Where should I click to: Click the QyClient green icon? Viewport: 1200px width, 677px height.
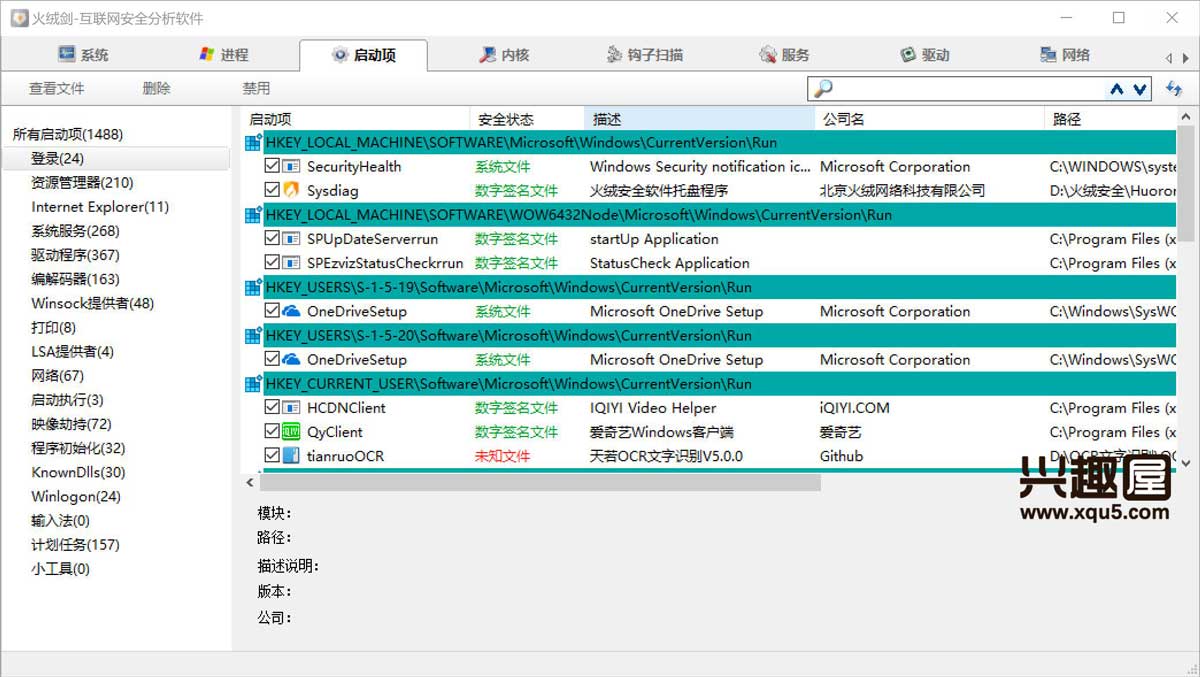(291, 432)
